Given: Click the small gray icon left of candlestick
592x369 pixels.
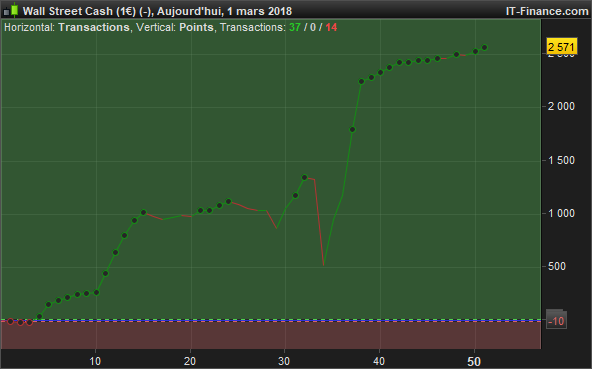Looking at the screenshot, I should point(6,12).
